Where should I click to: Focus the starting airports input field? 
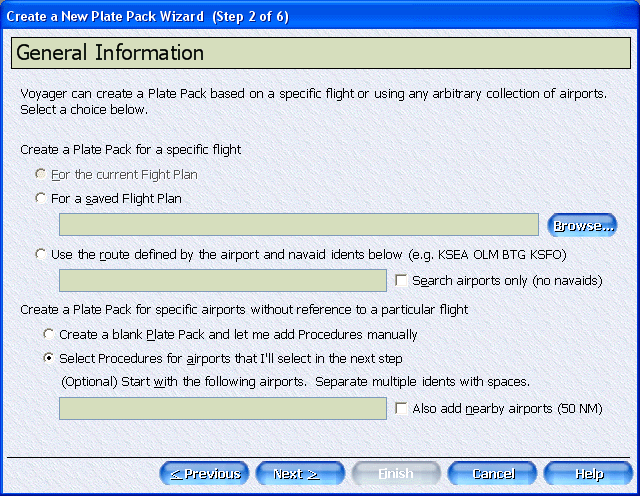tap(223, 408)
